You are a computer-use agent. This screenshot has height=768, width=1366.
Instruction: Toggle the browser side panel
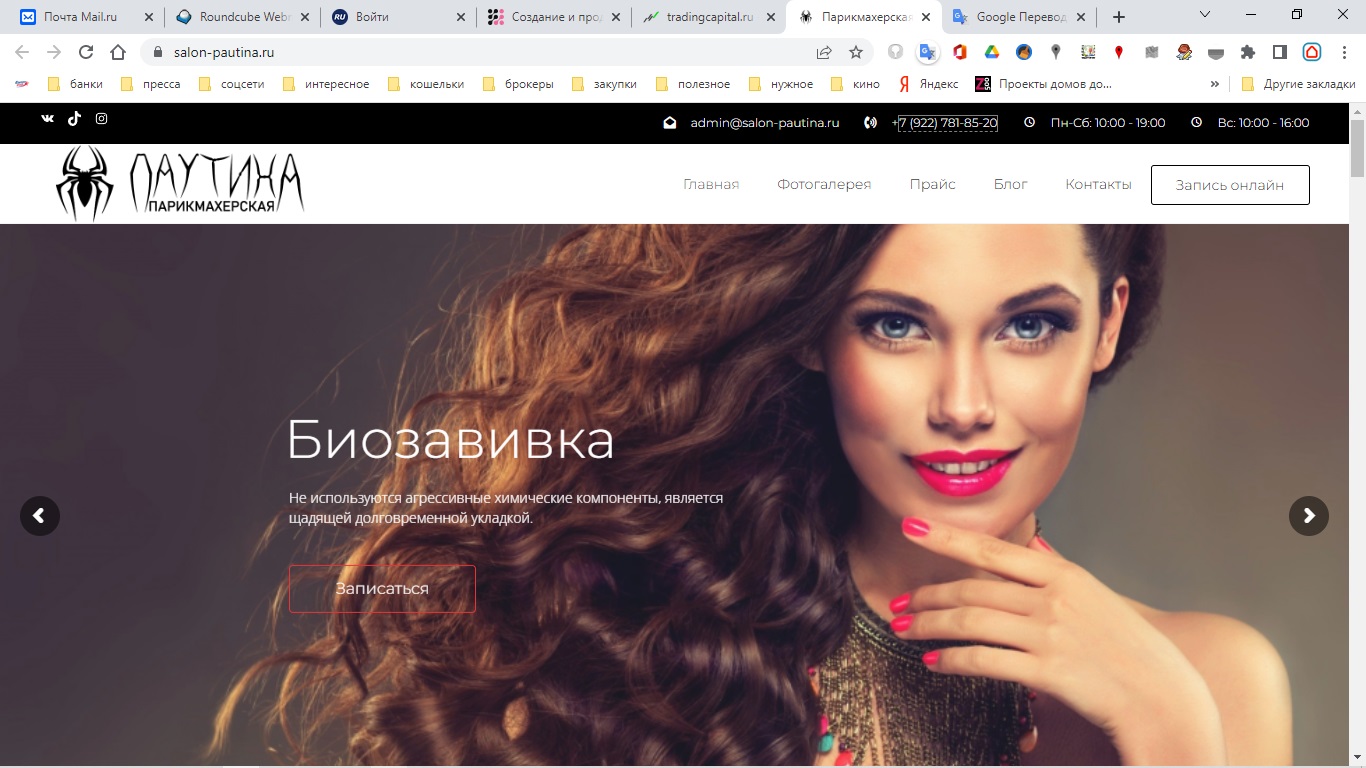pos(1280,52)
